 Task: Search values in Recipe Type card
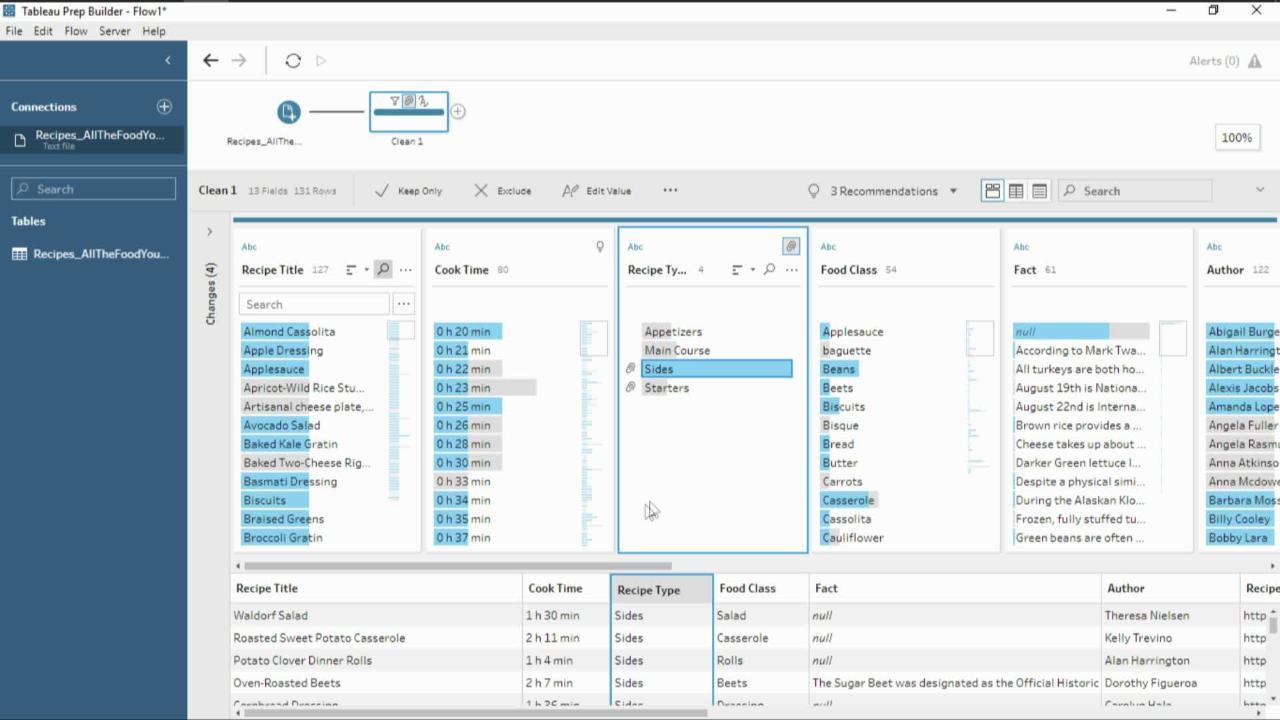[769, 270]
